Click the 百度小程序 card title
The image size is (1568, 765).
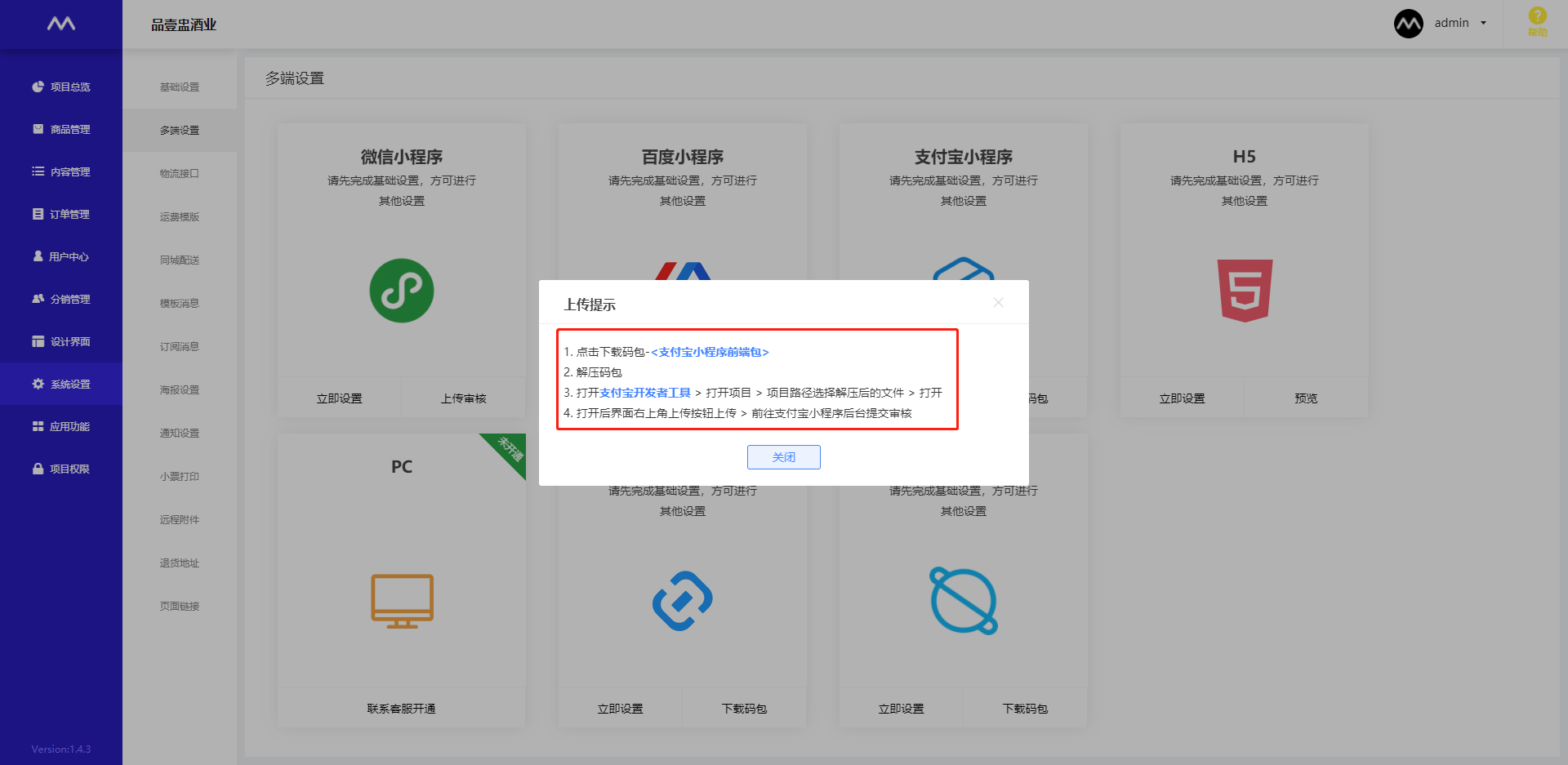683,157
